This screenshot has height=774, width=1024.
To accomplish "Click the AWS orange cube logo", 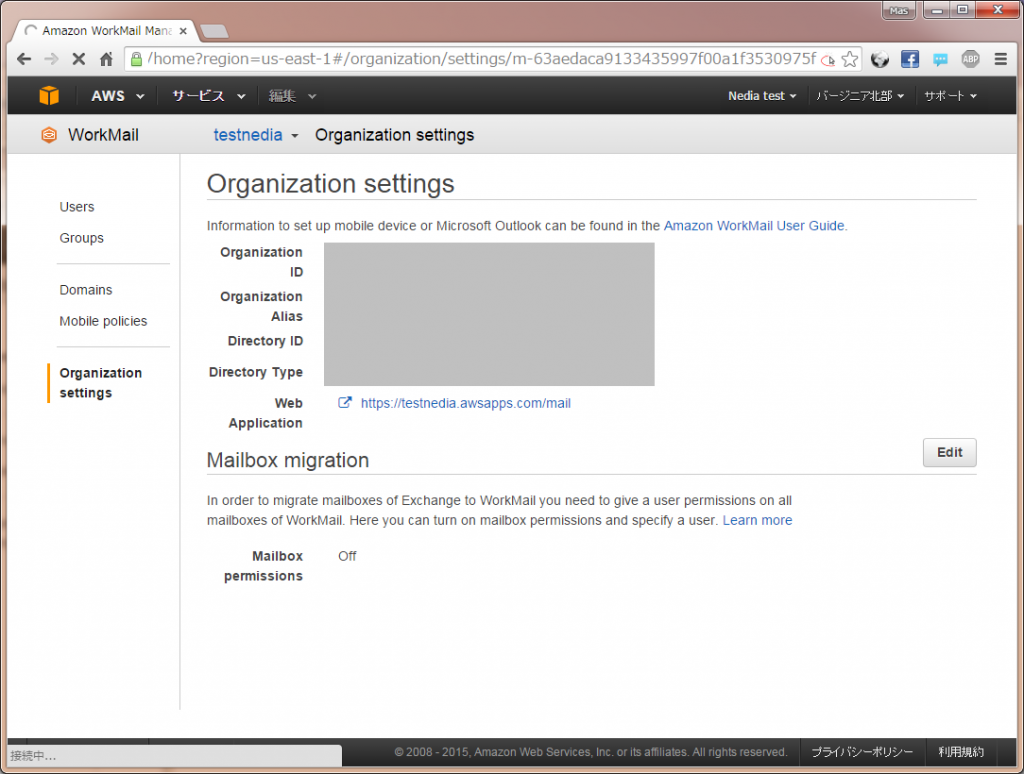I will click(x=49, y=95).
